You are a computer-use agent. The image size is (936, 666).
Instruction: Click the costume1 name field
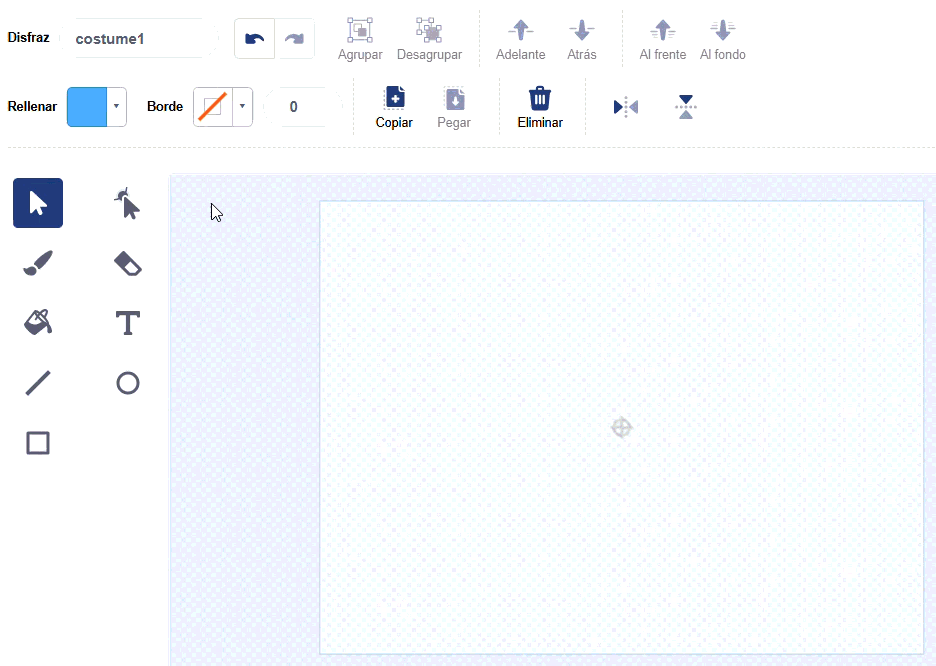point(139,39)
